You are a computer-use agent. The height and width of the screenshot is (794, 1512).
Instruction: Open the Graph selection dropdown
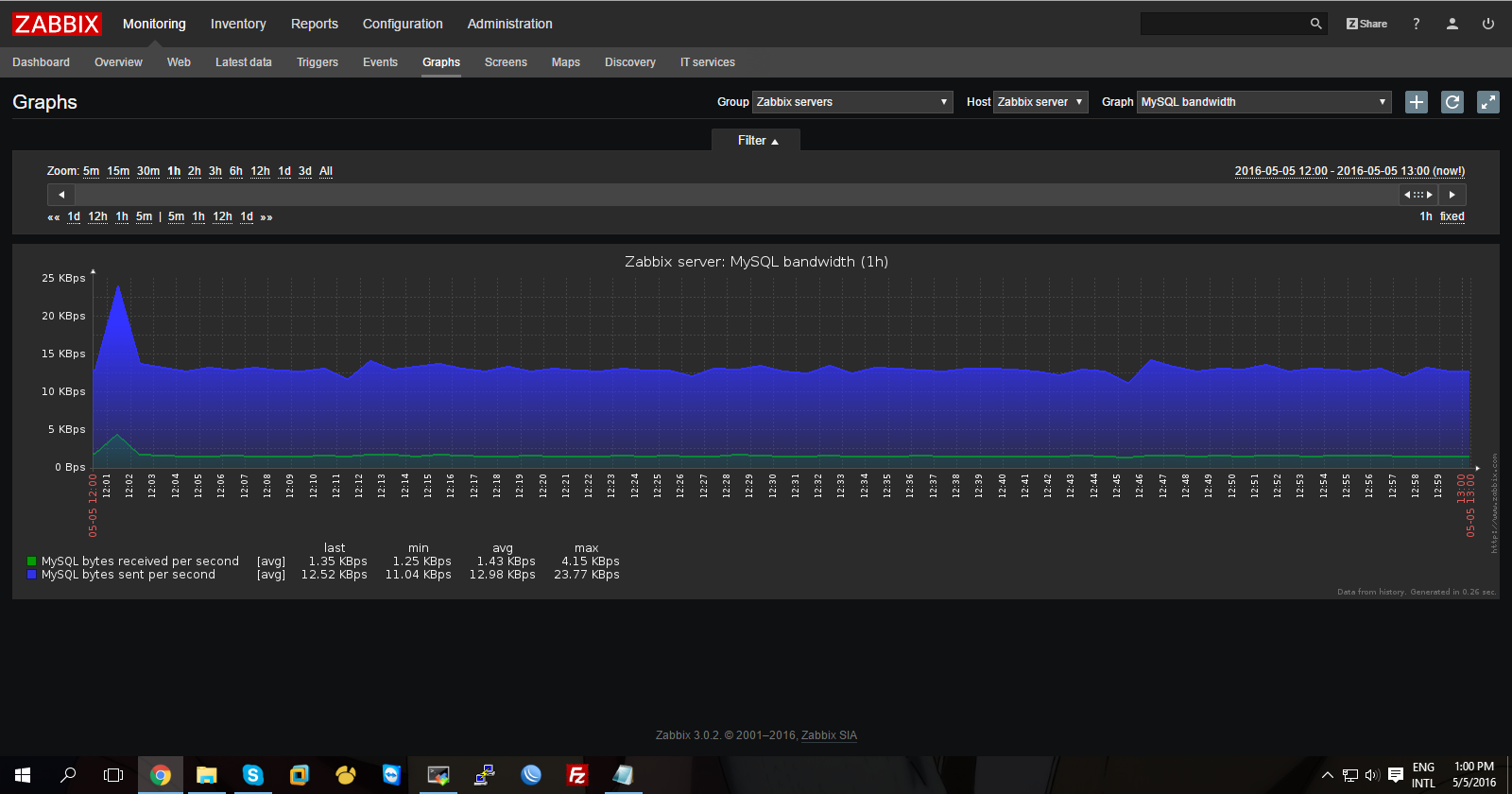[x=1264, y=102]
